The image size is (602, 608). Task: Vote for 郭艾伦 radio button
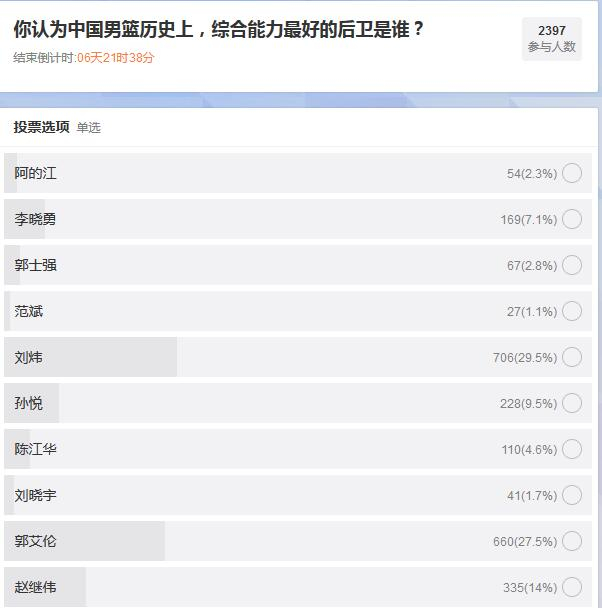[572, 541]
